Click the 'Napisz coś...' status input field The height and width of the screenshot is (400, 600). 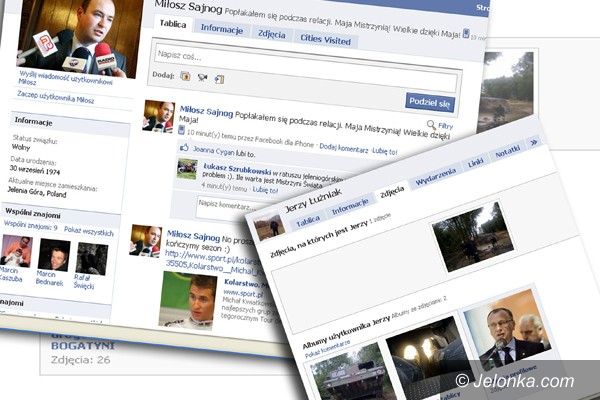(x=306, y=65)
